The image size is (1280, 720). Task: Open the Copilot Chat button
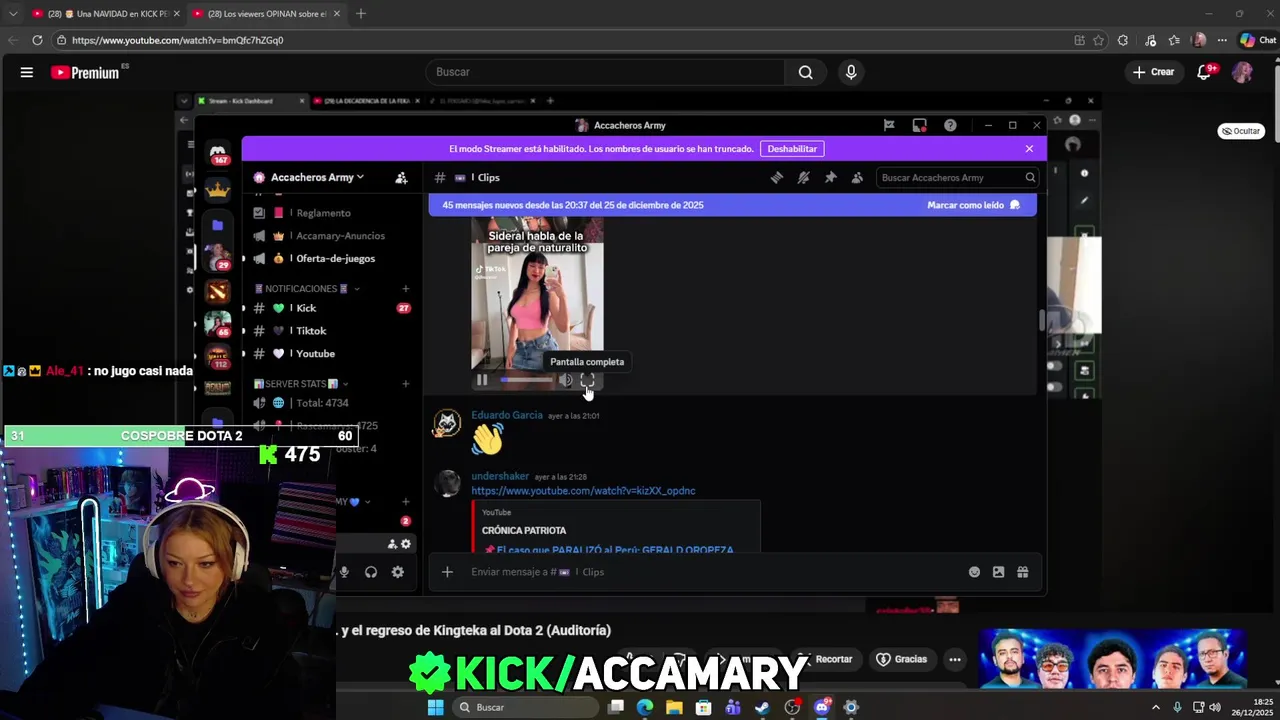click(1258, 40)
